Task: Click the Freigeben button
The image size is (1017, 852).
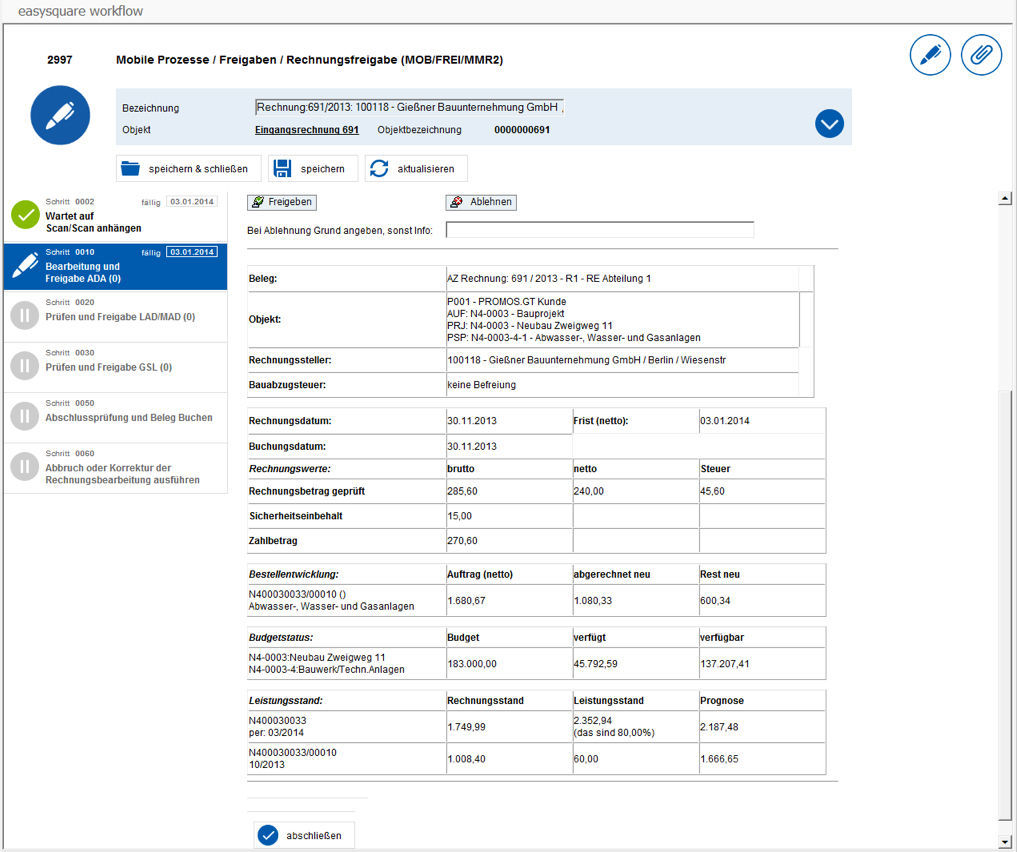Action: click(x=281, y=202)
